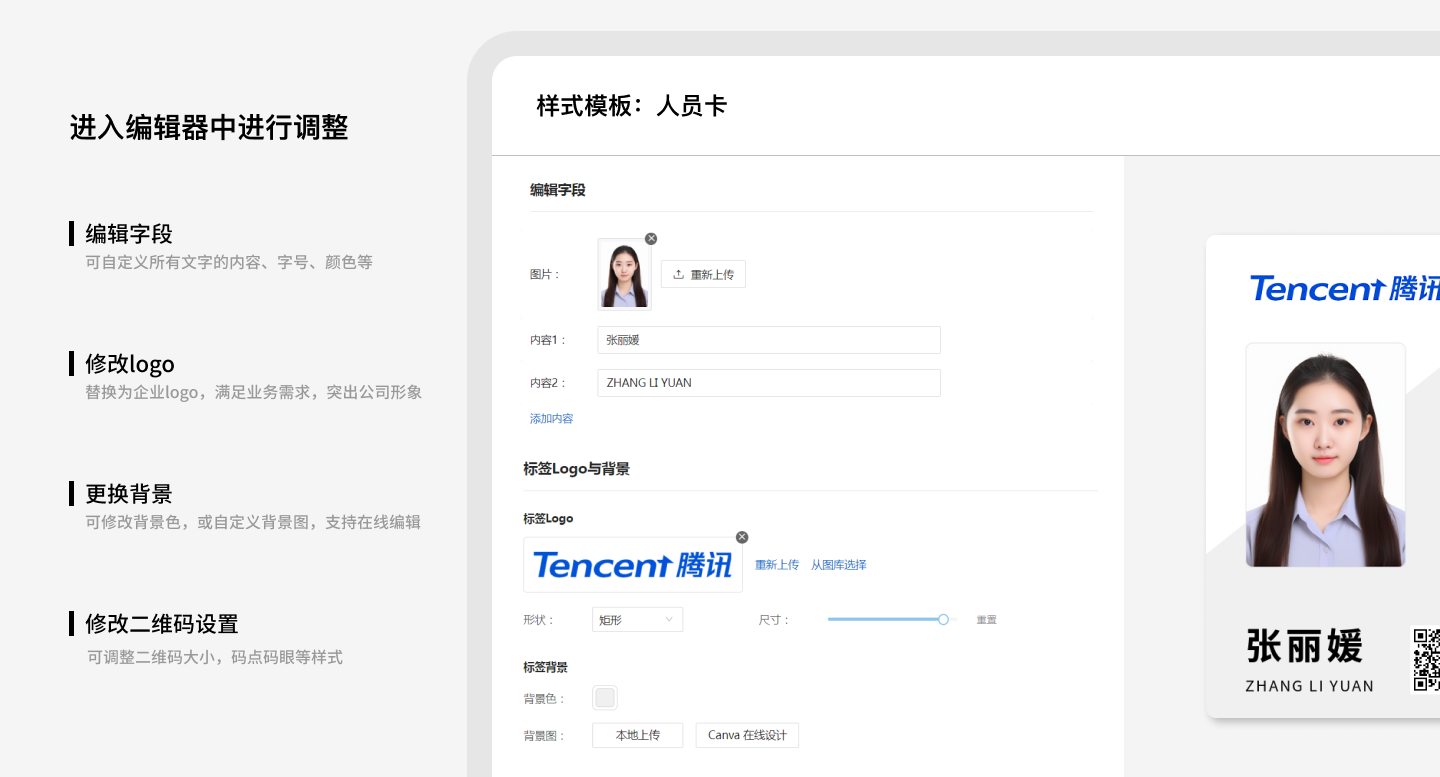Click the 标签Logo与背景 section heading
The image size is (1440, 777).
(x=576, y=469)
